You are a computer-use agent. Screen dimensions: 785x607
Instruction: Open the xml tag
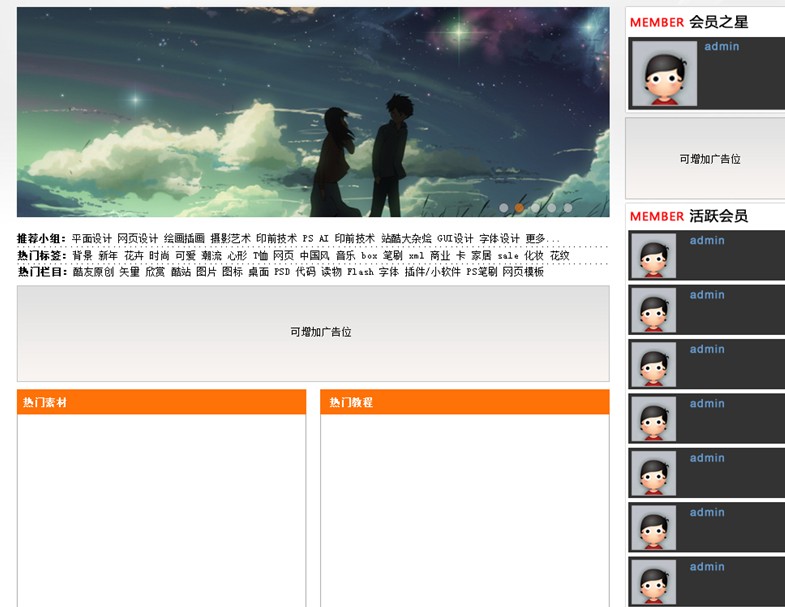[x=417, y=255]
